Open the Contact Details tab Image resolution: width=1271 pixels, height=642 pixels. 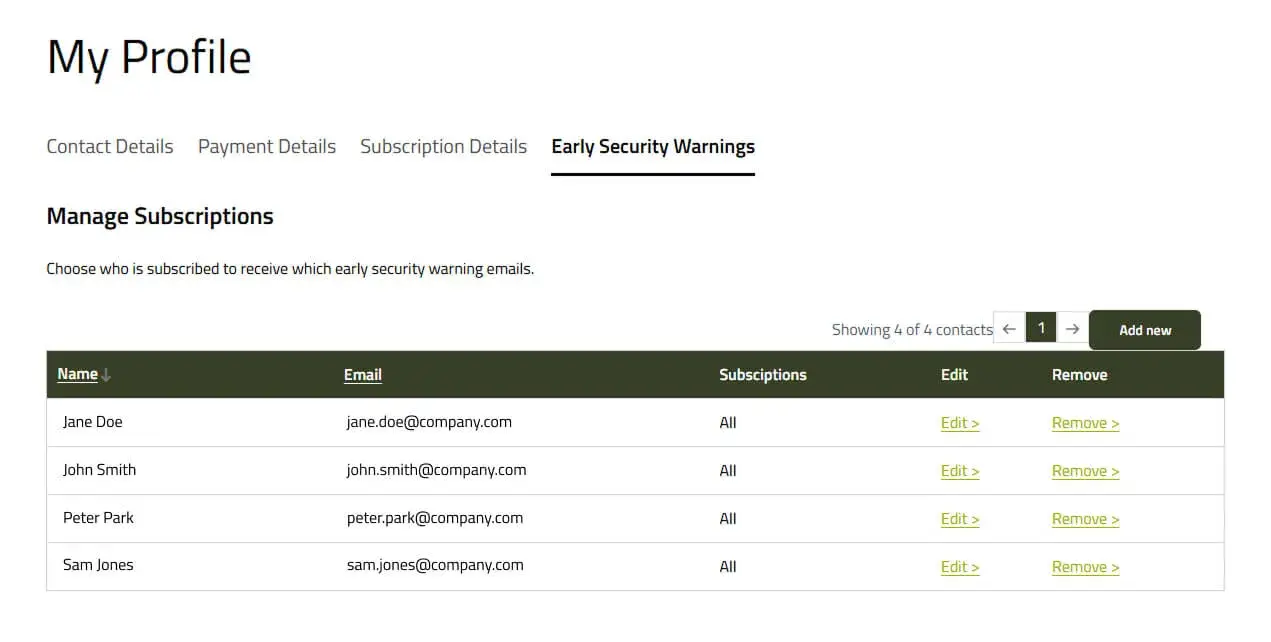pyautogui.click(x=110, y=147)
